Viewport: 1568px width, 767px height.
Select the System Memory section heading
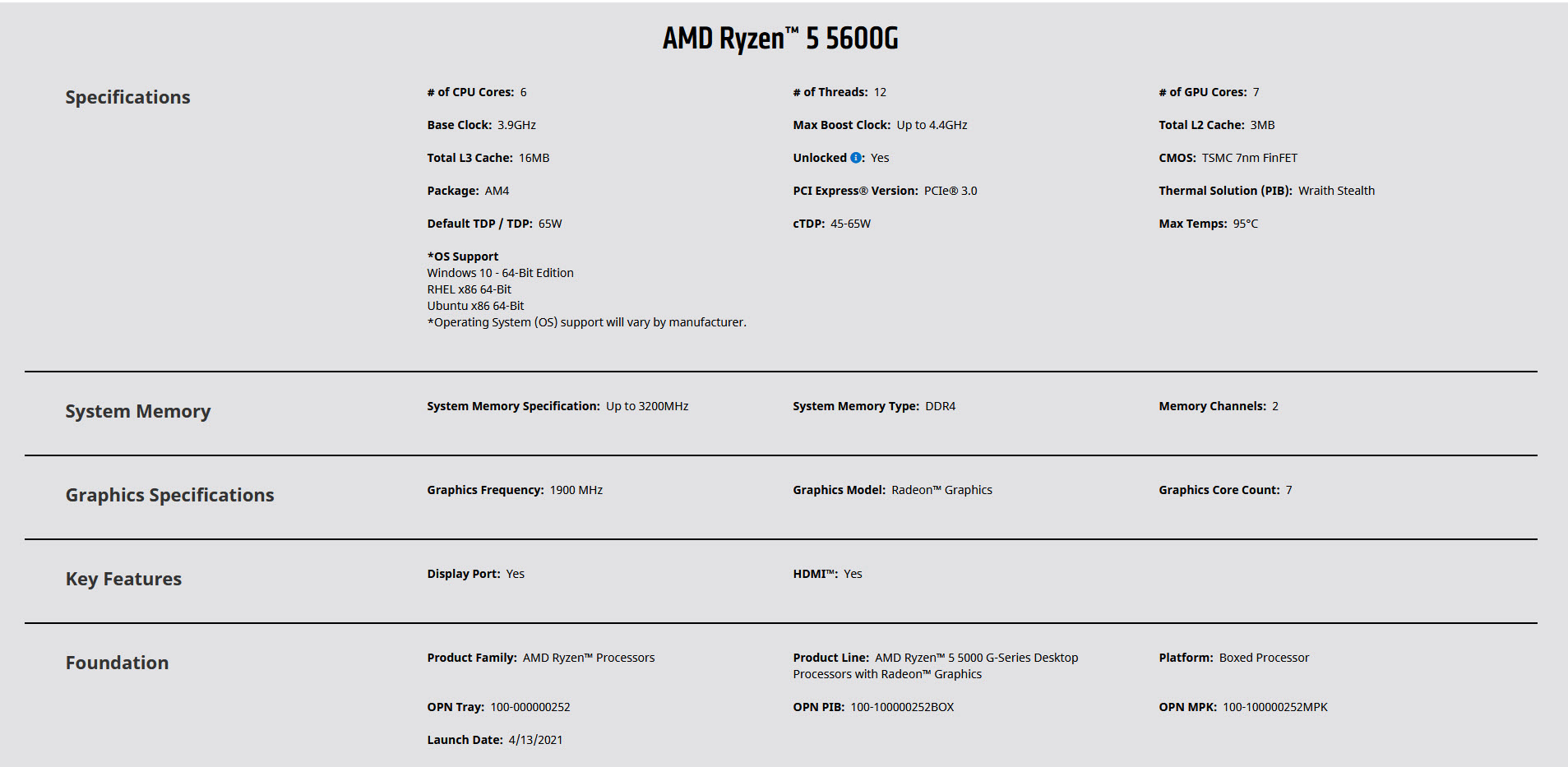[x=138, y=411]
